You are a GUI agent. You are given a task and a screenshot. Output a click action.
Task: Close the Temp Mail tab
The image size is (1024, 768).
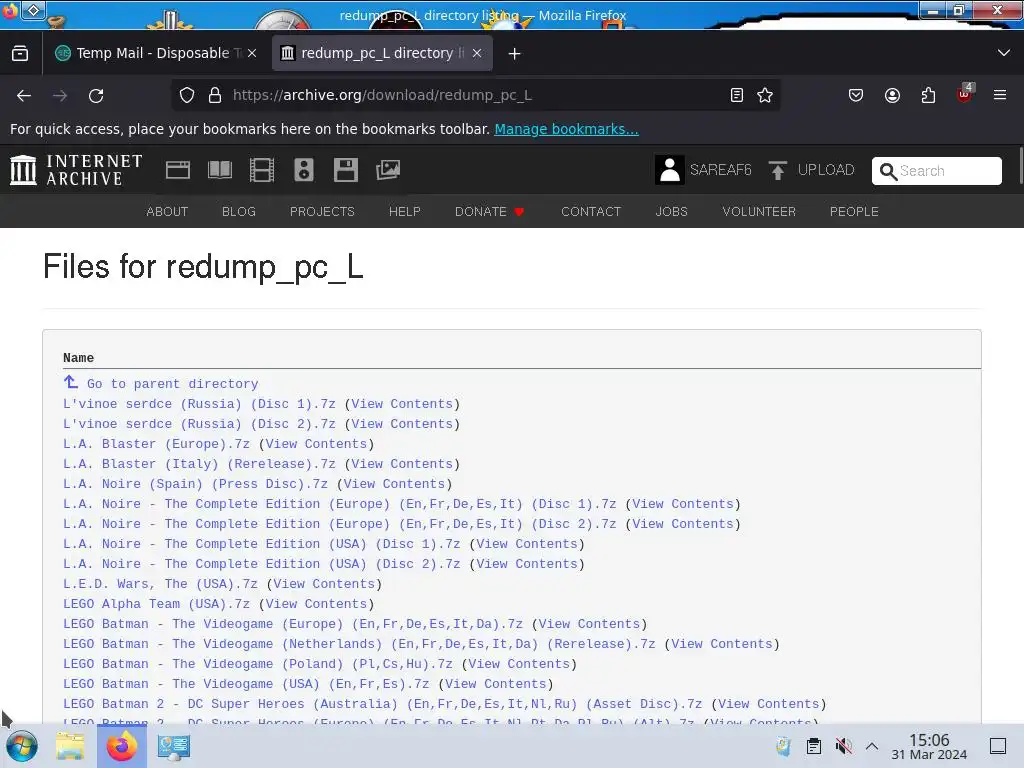pos(252,53)
